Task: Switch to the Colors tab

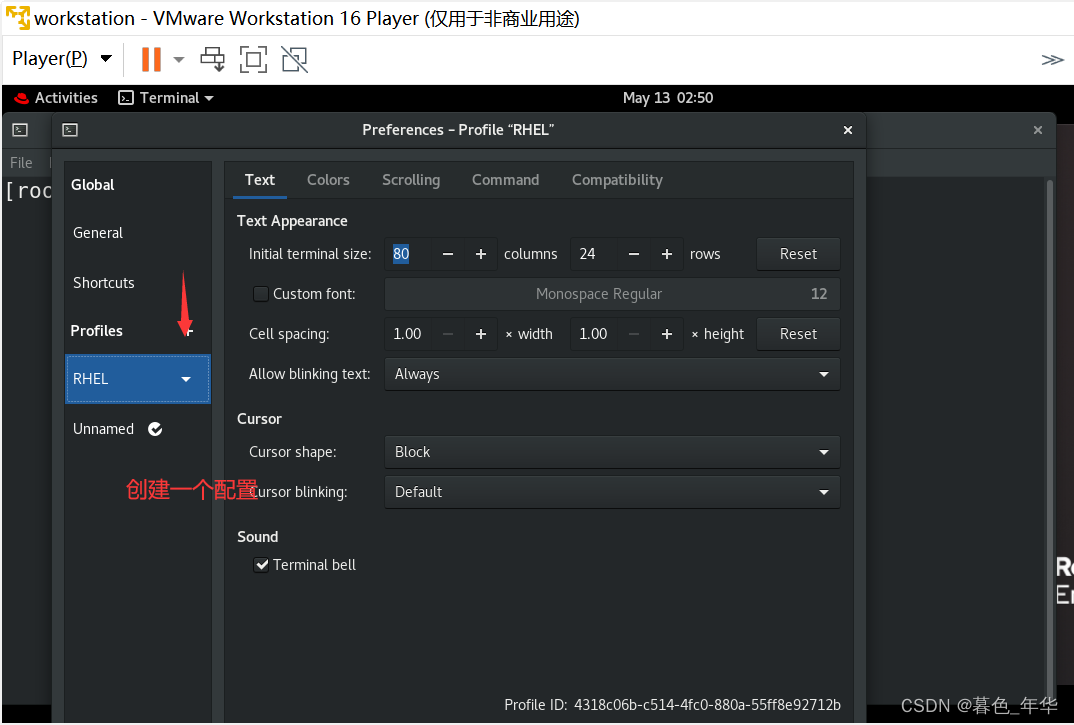Action: (x=328, y=180)
